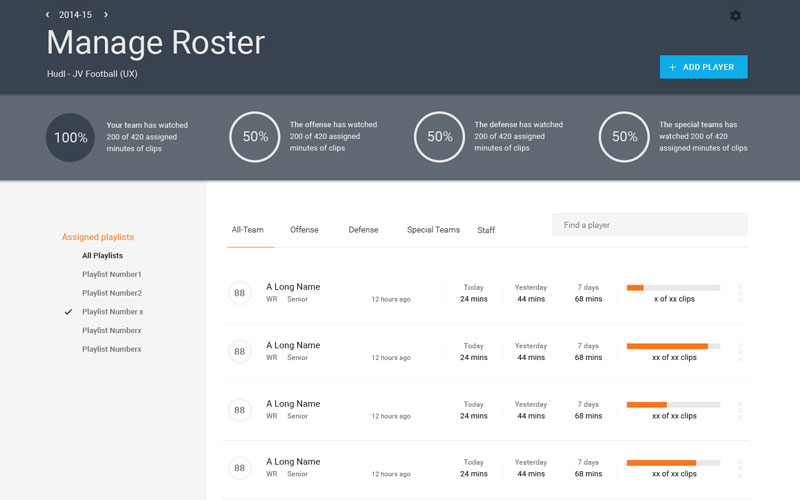Open the Staff tab
Viewport: 800px width, 500px height.
tap(486, 230)
